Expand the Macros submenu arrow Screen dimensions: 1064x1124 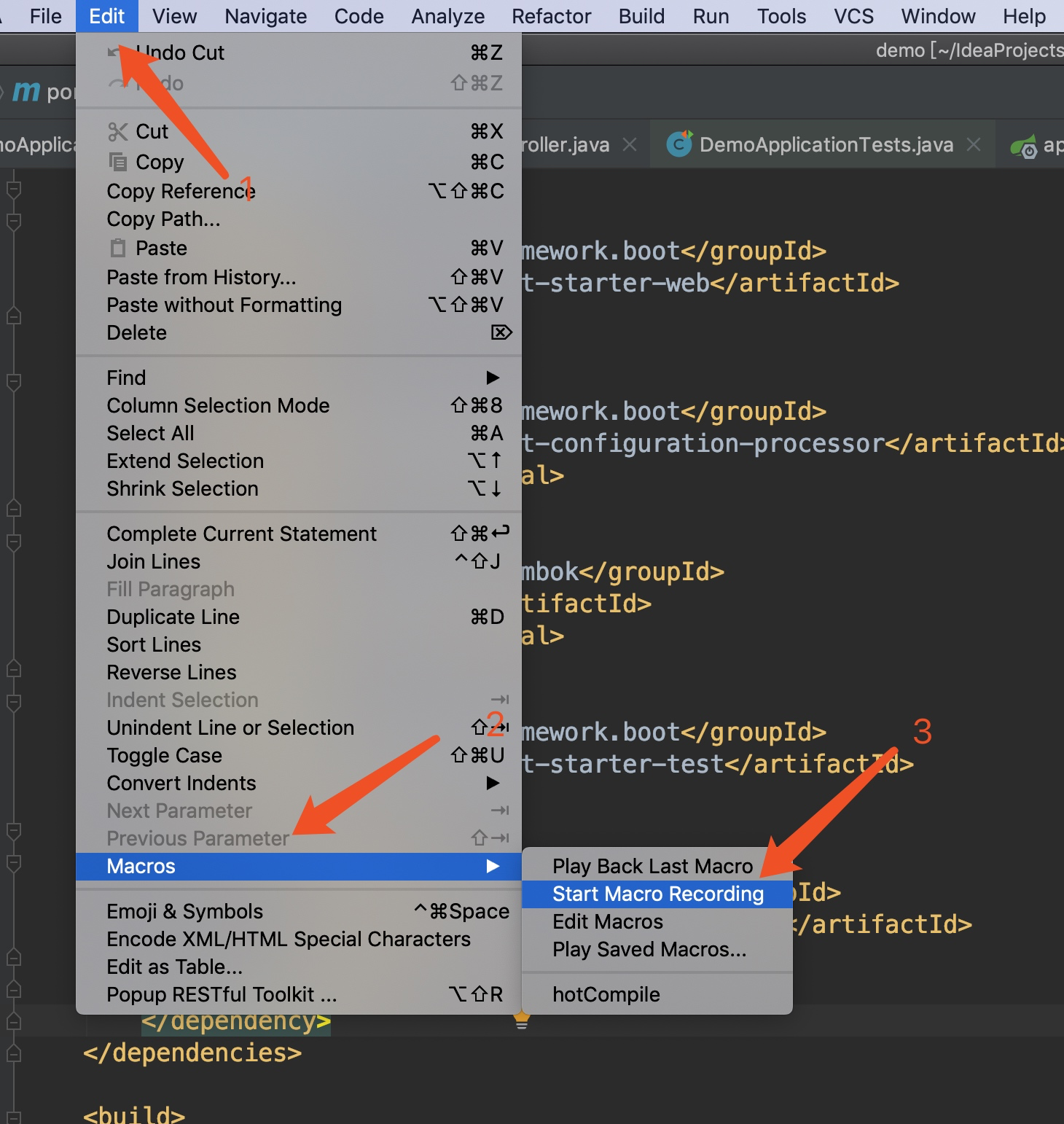pyautogui.click(x=493, y=866)
